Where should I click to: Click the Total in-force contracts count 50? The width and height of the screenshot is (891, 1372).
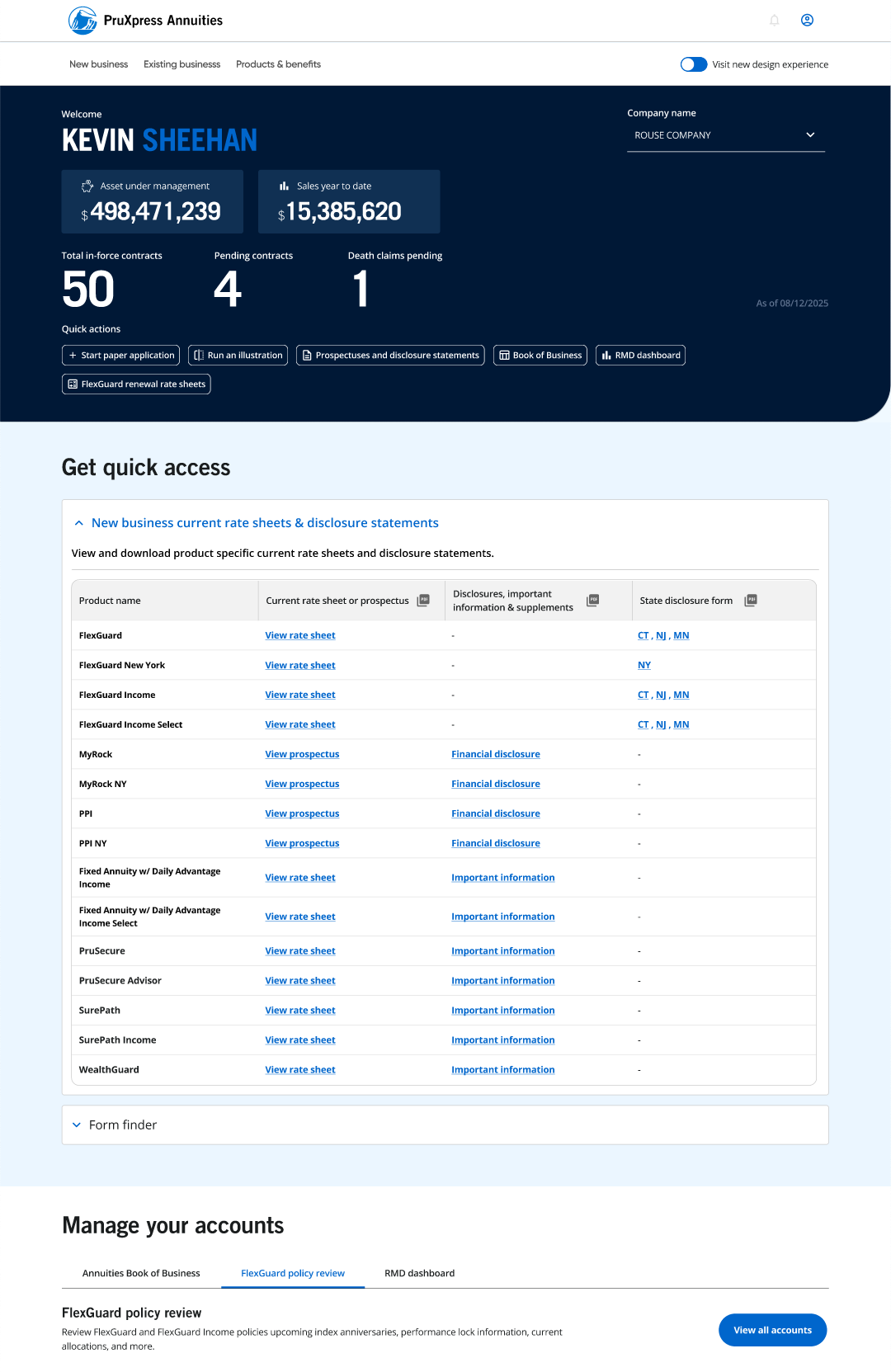click(88, 290)
